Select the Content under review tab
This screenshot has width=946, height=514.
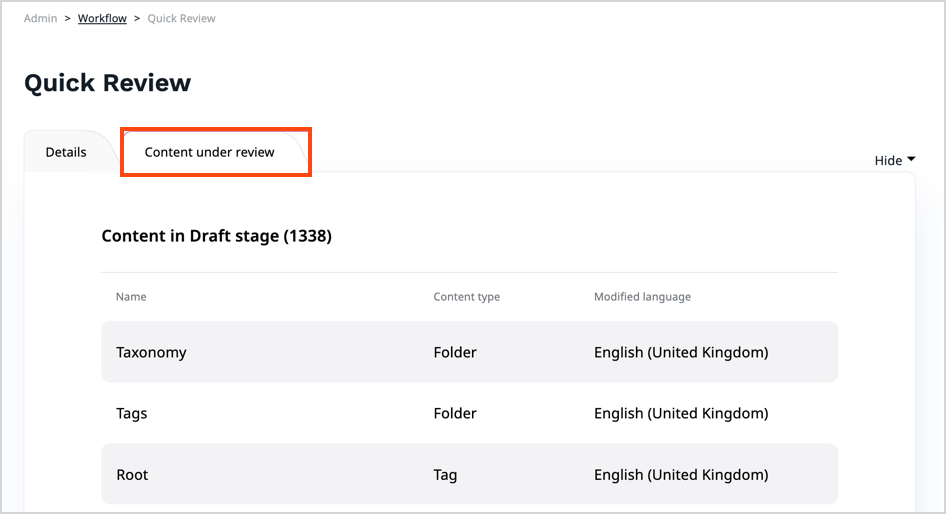coord(210,152)
